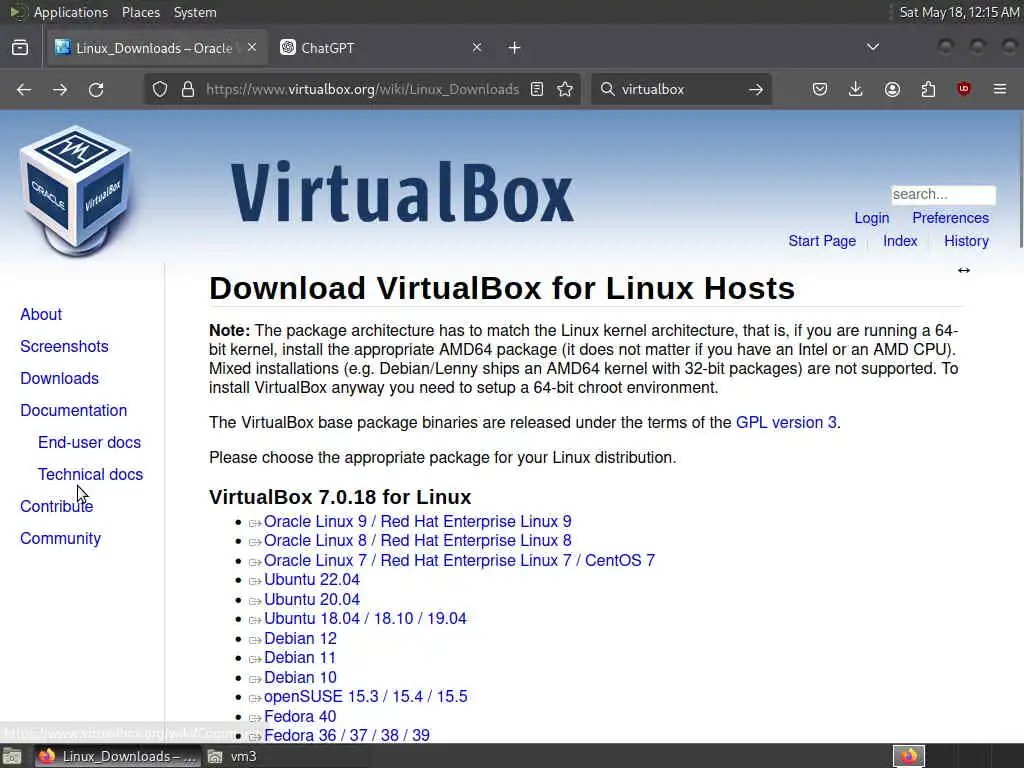Download Oracle Linux 9 / RHEL 9 package

(x=417, y=521)
